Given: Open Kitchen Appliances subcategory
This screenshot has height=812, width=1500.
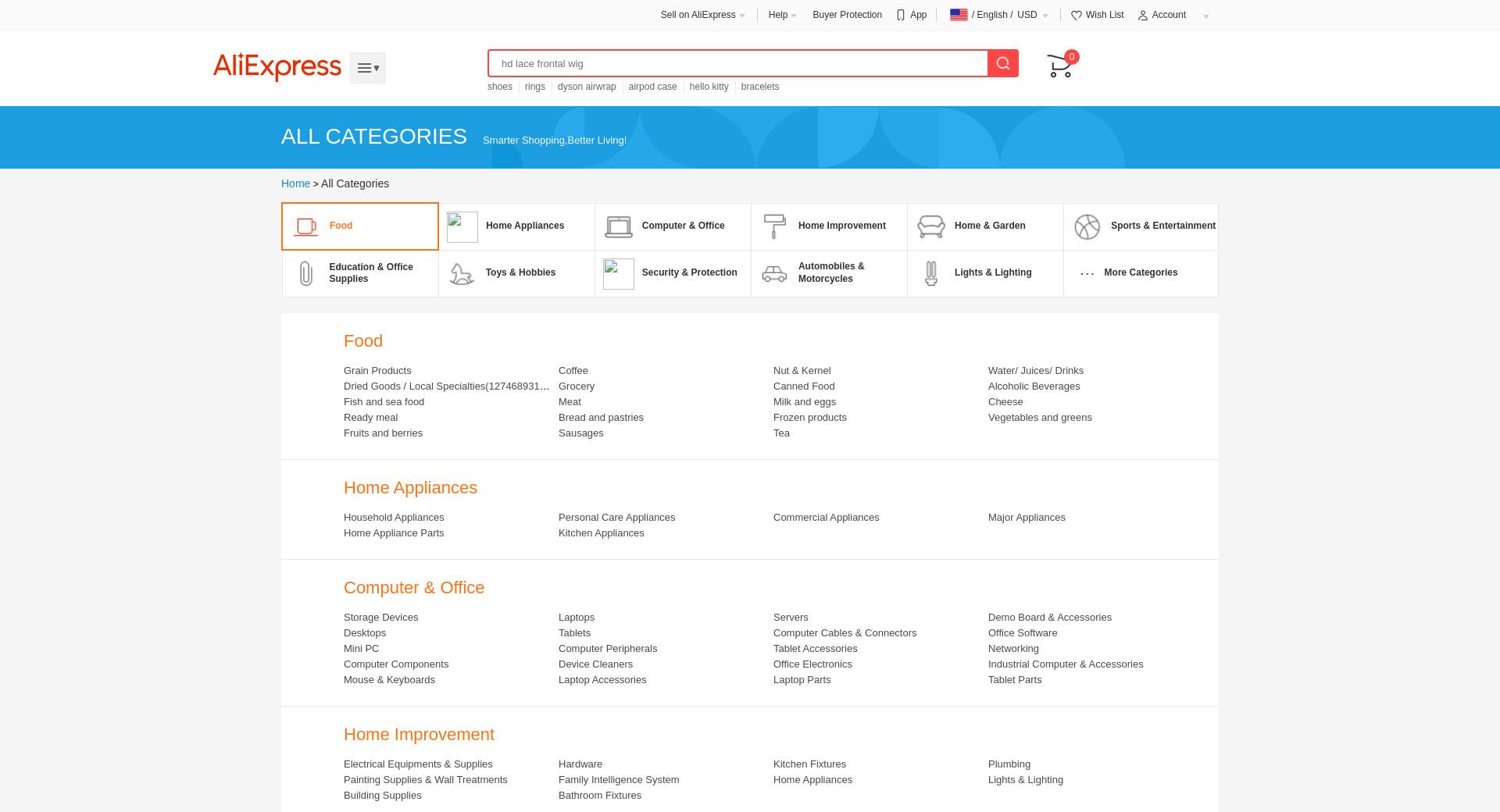Looking at the screenshot, I should click(x=602, y=533).
